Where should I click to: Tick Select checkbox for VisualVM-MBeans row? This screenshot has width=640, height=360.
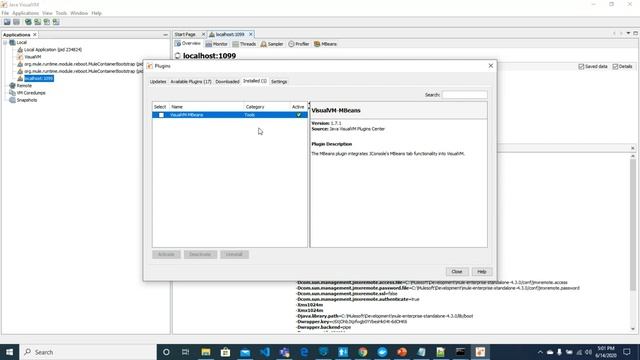click(161, 115)
